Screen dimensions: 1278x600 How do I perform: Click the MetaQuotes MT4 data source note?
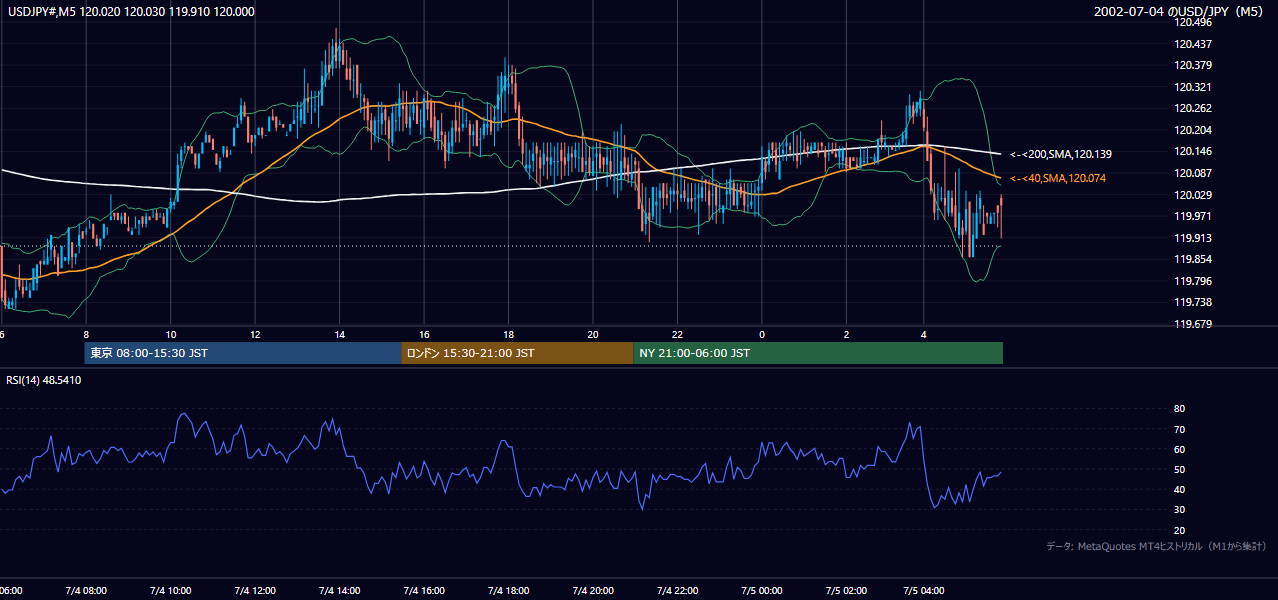click(x=1156, y=546)
